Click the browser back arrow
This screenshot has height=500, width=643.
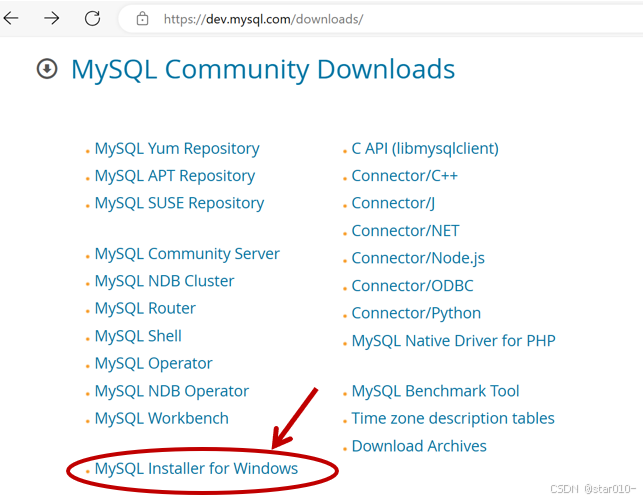pyautogui.click(x=11, y=18)
